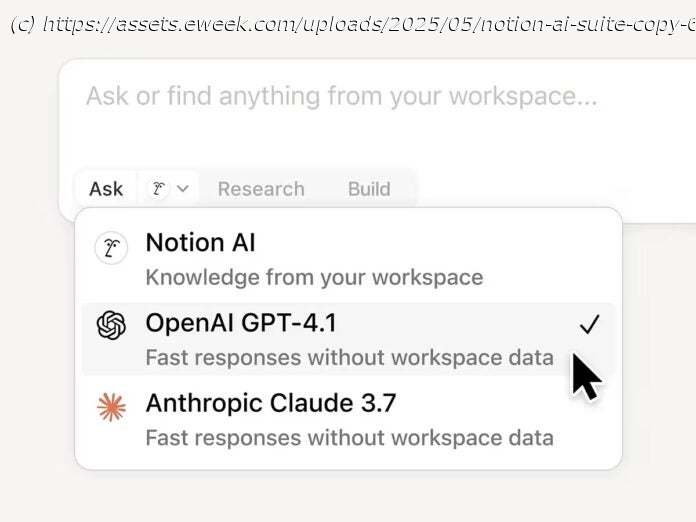The image size is (696, 522).
Task: Click the Notion AI face icon beside Ask
Action: [x=158, y=188]
